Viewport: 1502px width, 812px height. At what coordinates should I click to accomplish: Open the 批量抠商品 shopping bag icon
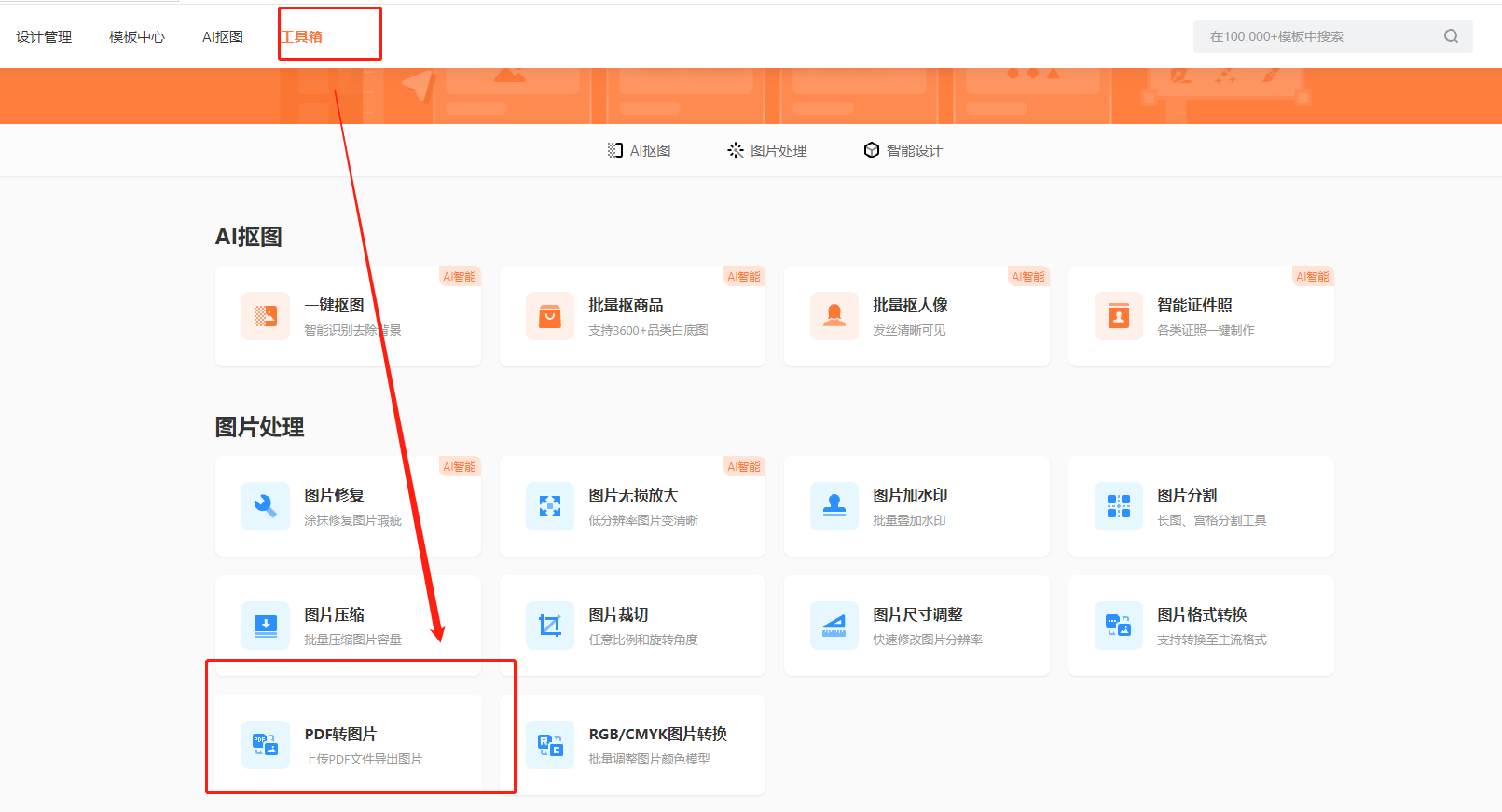pos(550,316)
